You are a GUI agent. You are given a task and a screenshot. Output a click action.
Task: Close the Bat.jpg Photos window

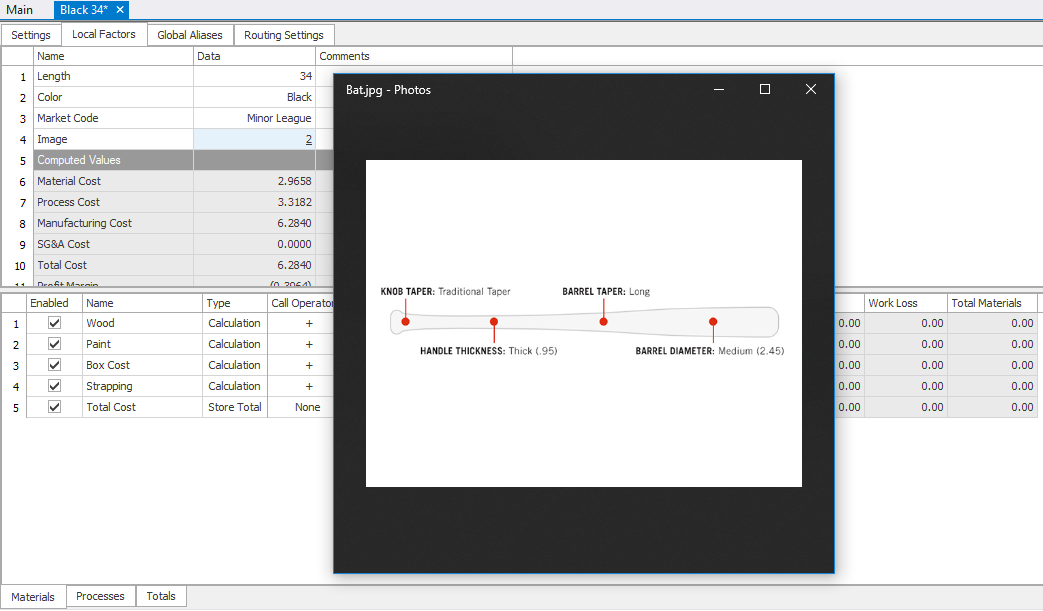811,89
